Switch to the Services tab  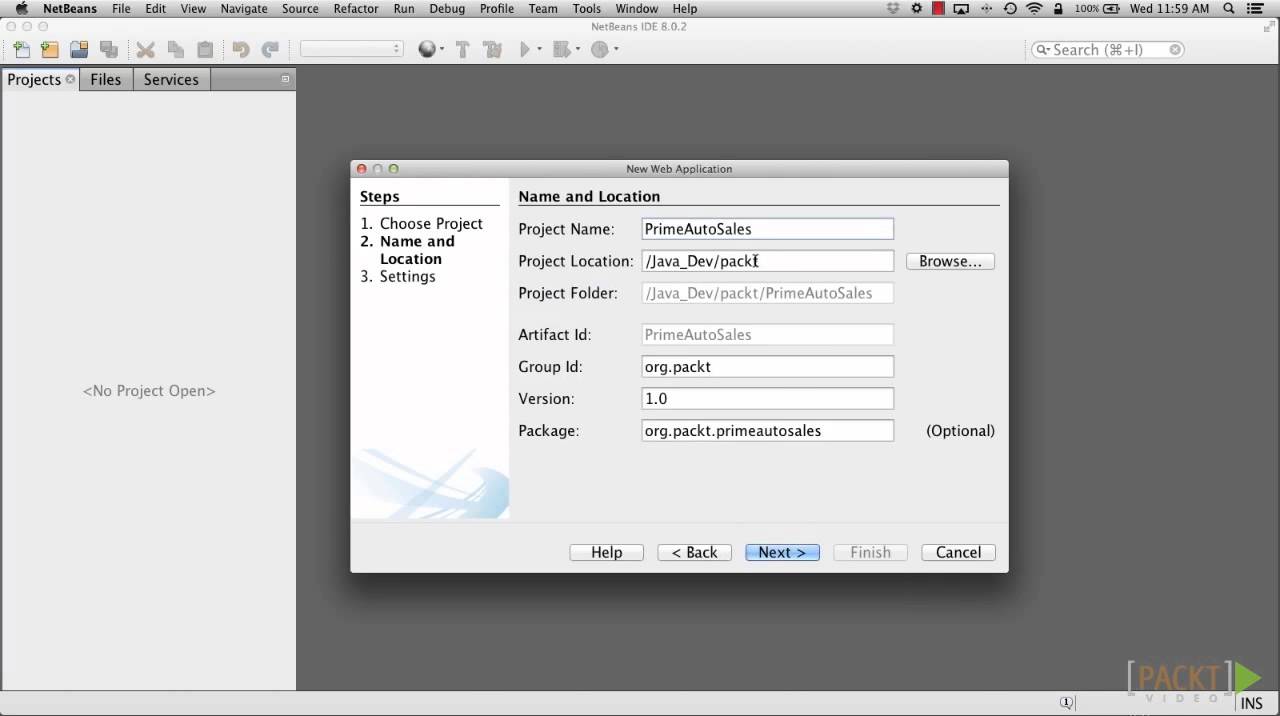(x=171, y=79)
